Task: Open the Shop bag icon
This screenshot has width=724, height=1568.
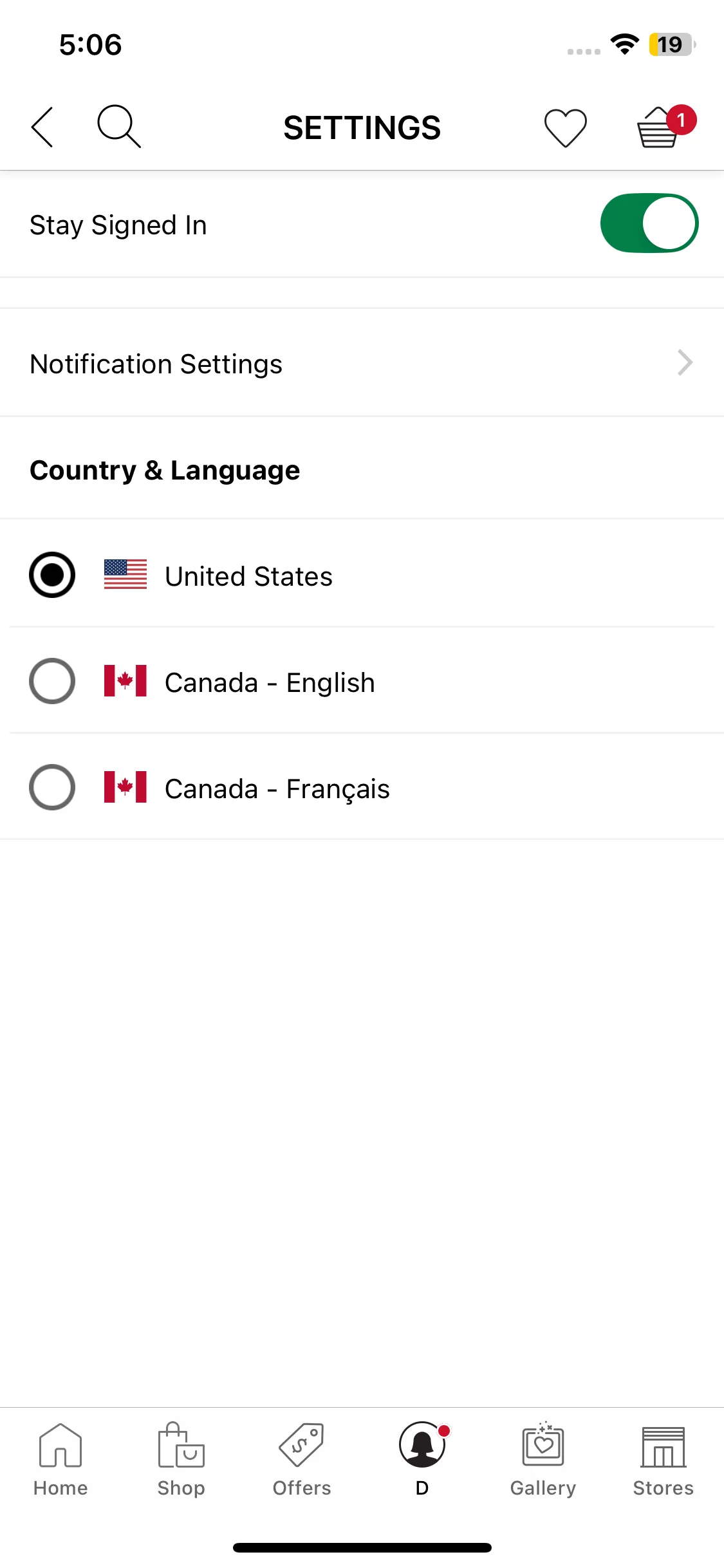Action: (181, 1444)
